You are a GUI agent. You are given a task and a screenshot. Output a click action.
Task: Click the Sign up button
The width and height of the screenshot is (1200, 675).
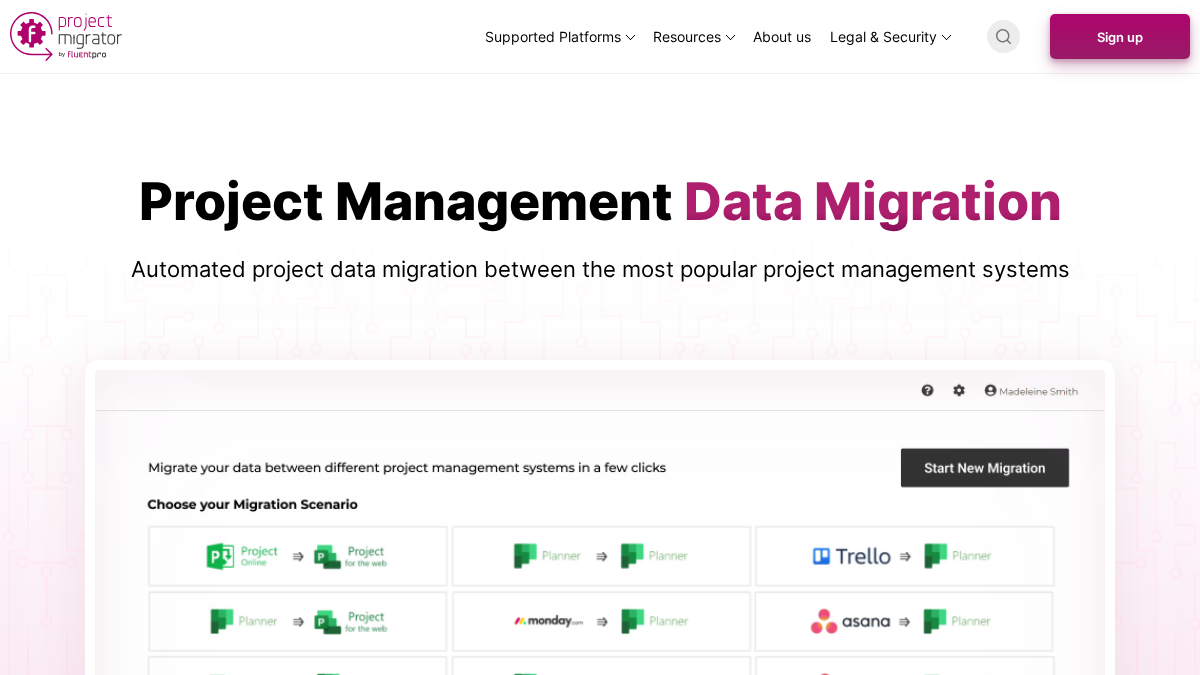[x=1120, y=37]
